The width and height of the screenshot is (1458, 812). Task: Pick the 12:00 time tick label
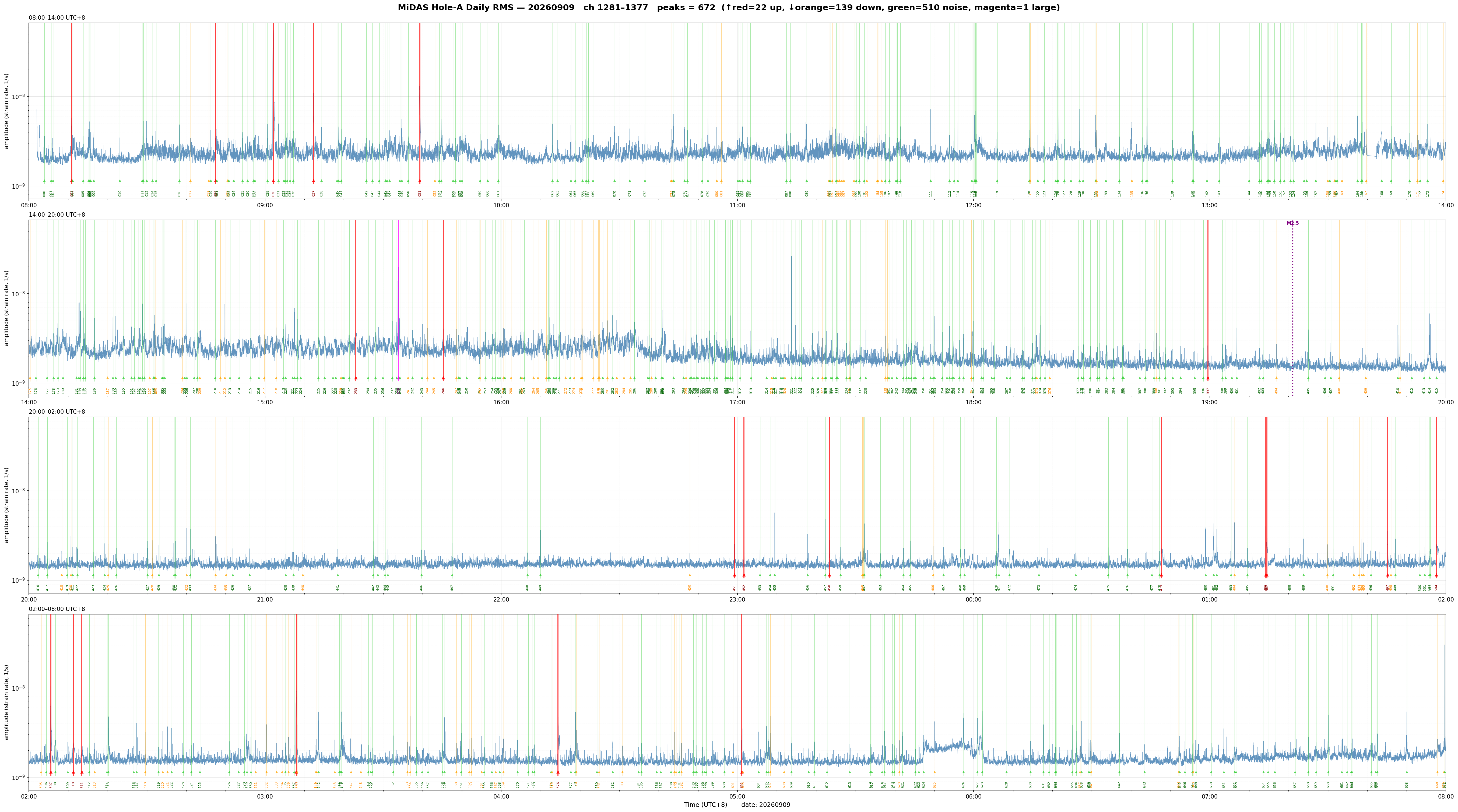point(974,205)
